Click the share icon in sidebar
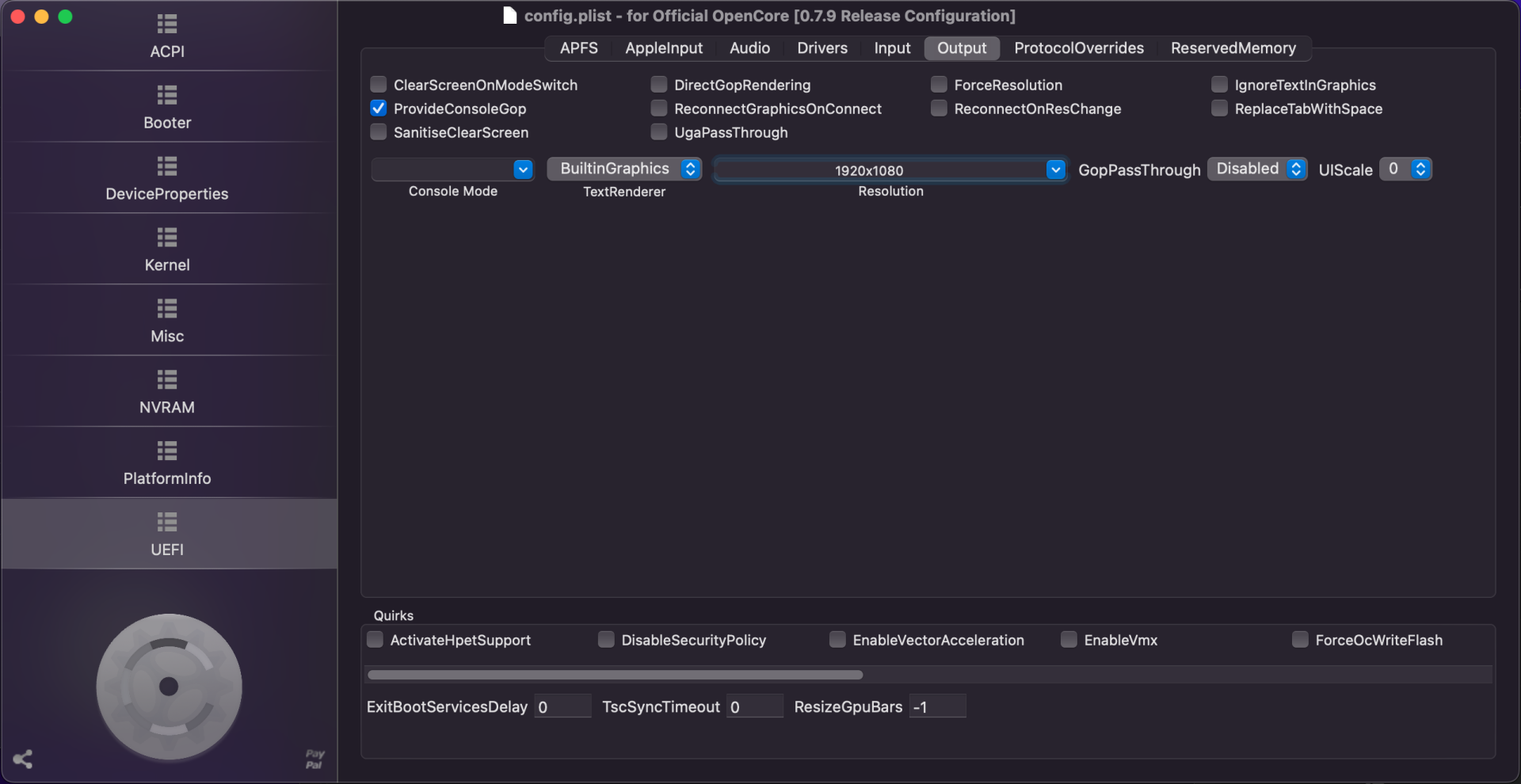 pyautogui.click(x=23, y=759)
